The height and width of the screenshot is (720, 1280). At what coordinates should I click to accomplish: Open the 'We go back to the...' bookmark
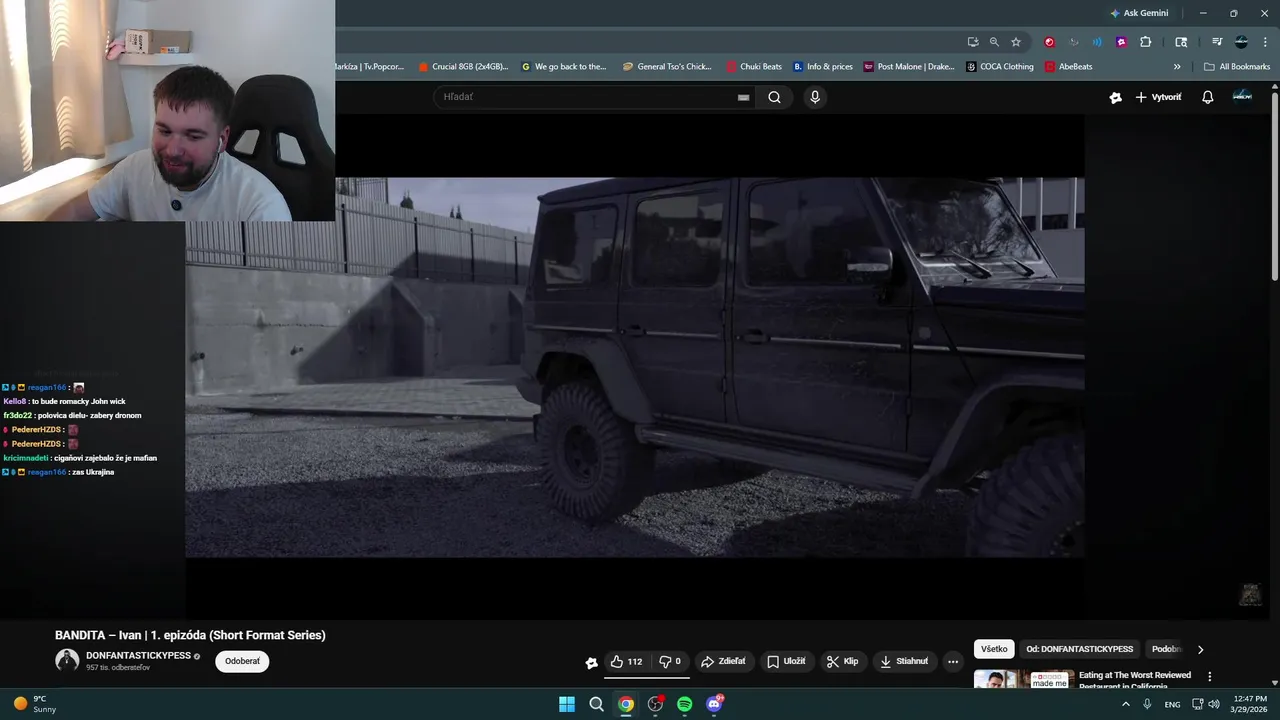coord(564,67)
